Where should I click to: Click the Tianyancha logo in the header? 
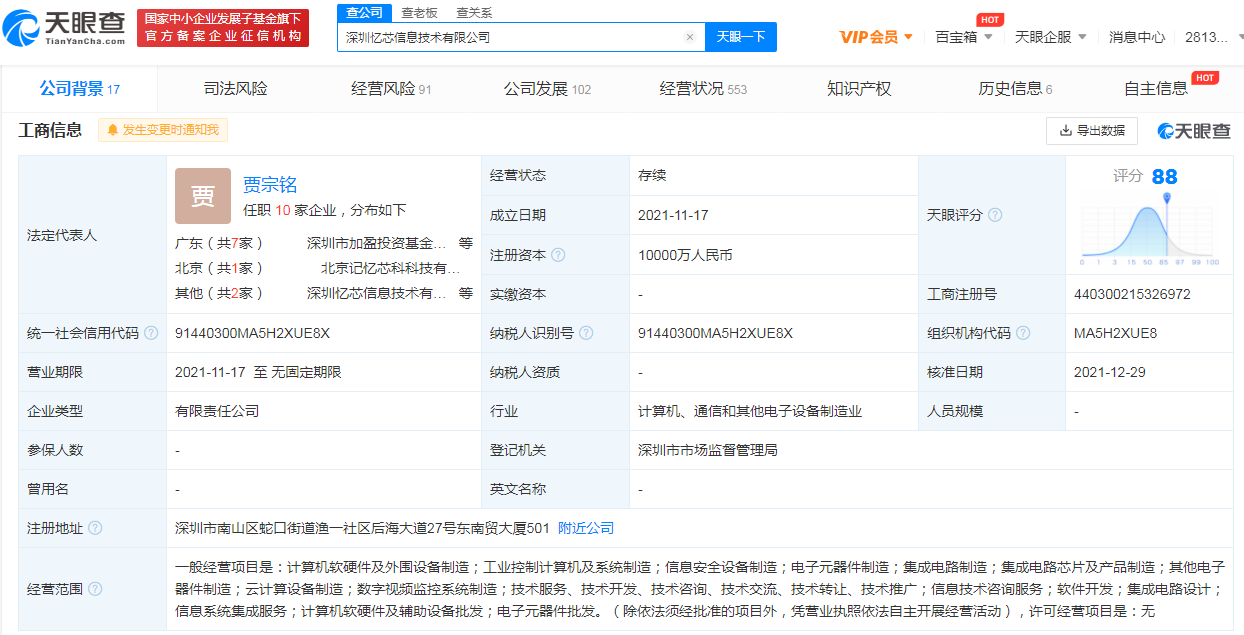pyautogui.click(x=65, y=29)
